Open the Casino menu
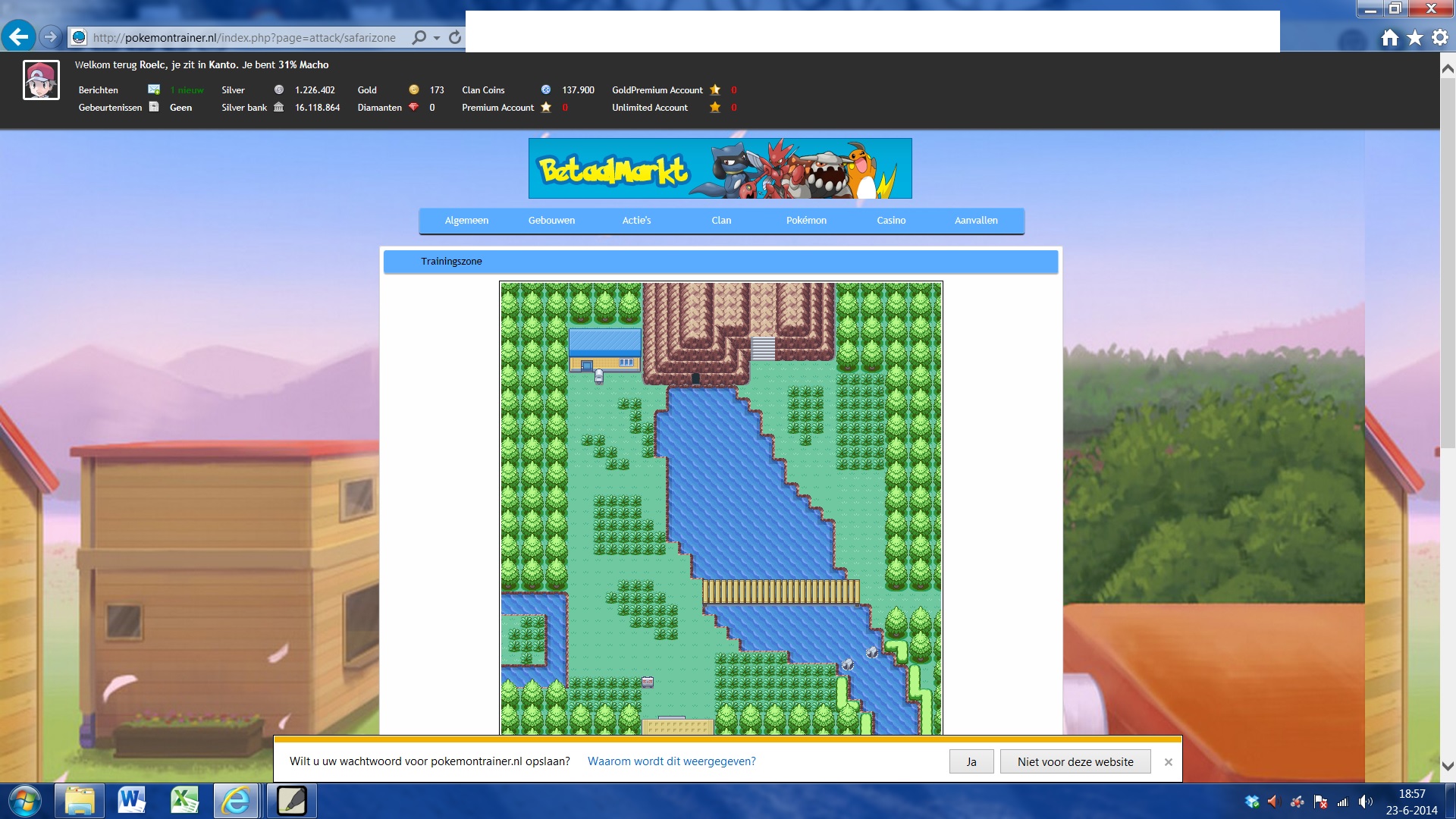This screenshot has height=819, width=1456. point(891,221)
